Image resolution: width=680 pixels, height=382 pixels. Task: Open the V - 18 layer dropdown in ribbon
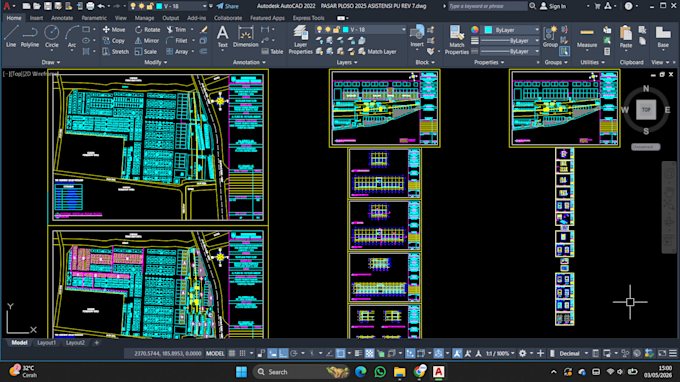[x=361, y=29]
